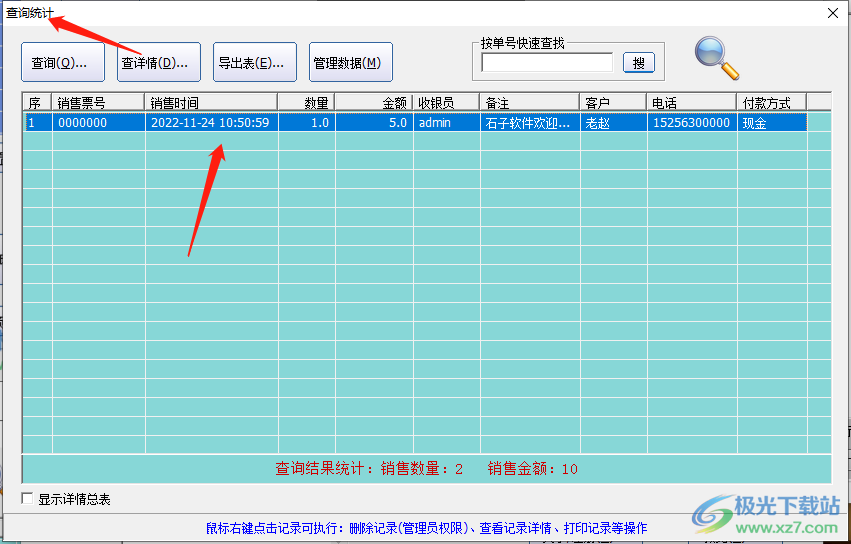Click phone number 15256300000 cell
Viewport: 851px width, 544px height.
[692, 123]
